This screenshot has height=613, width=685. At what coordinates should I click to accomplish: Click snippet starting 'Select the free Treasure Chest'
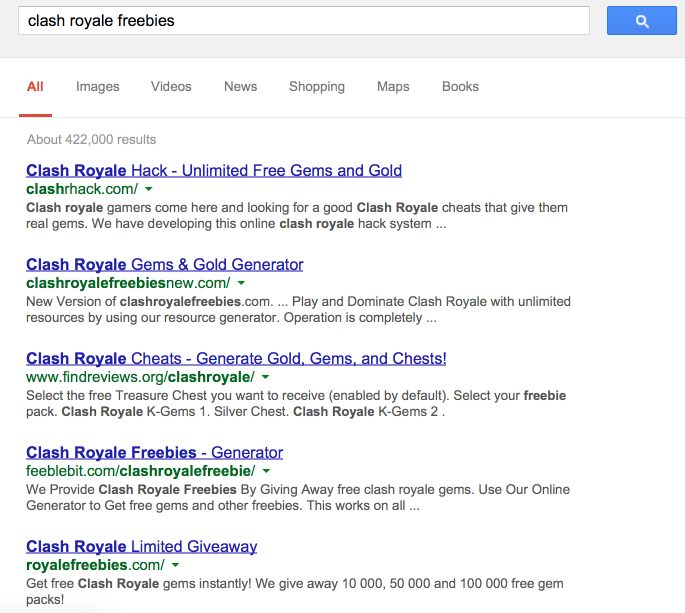296,403
